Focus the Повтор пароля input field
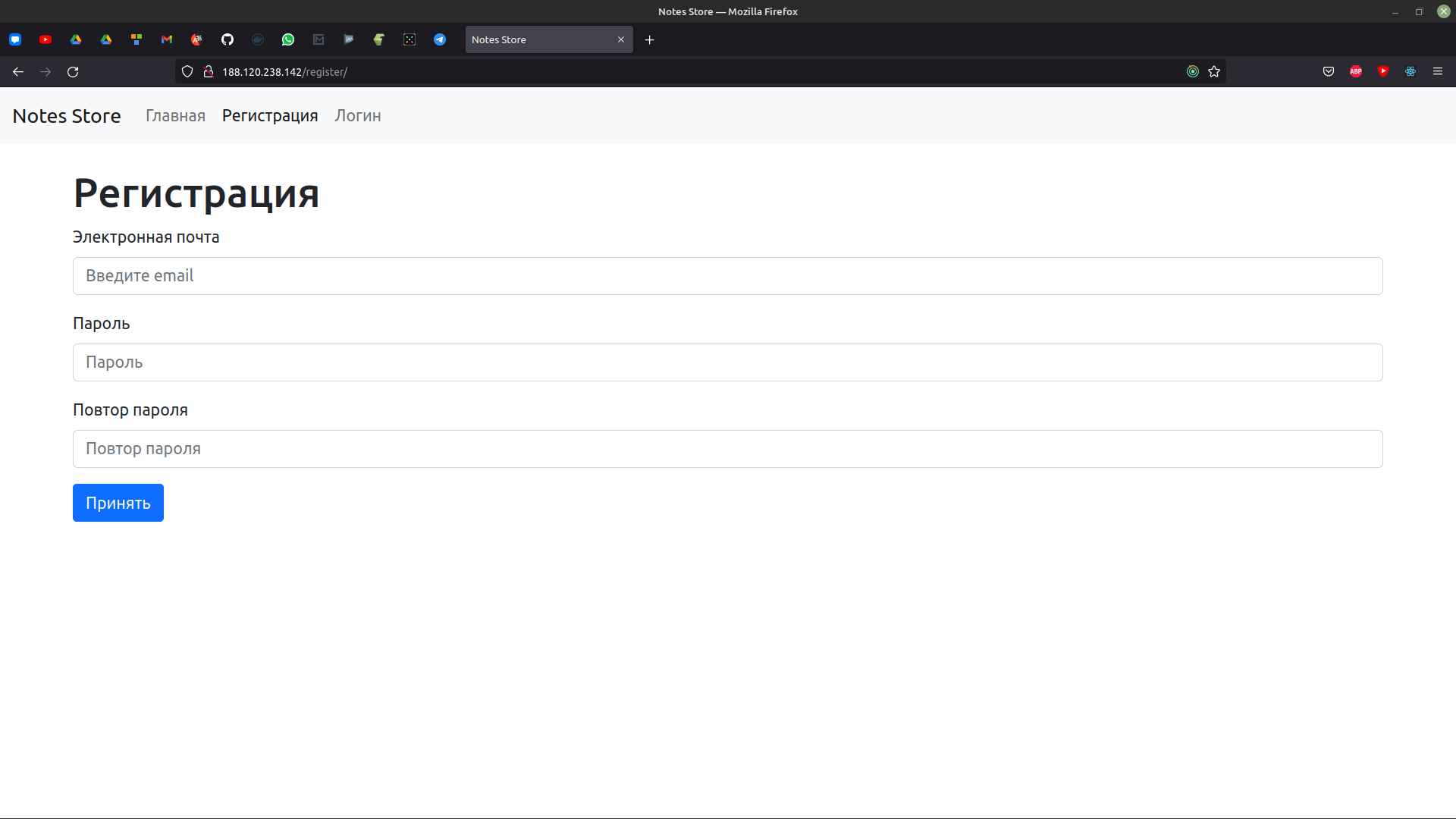Image resolution: width=1456 pixels, height=819 pixels. click(x=727, y=449)
